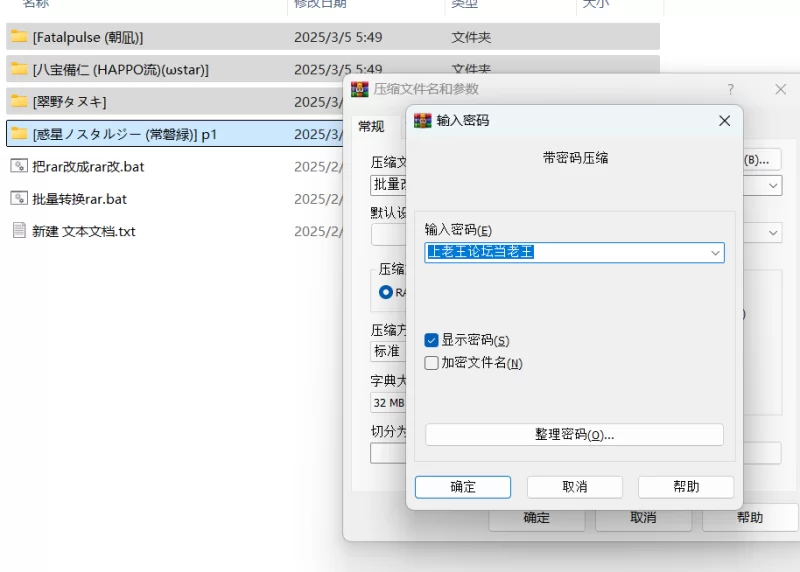The height and width of the screenshot is (572, 800).
Task: Click the 带密码压缩 heading text
Action: point(575,158)
